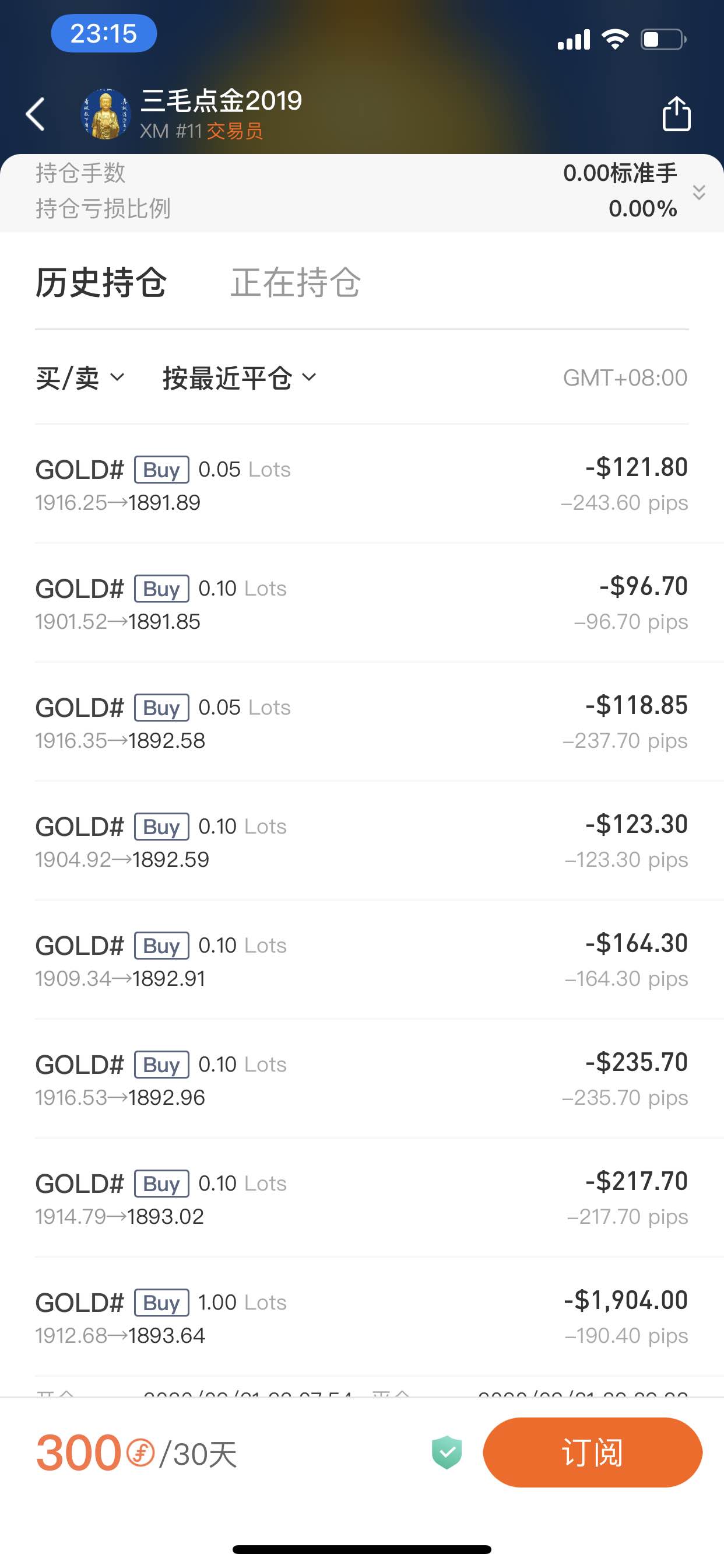Switch to the 正在持仓 tab
The image size is (724, 1568).
pos(296,282)
